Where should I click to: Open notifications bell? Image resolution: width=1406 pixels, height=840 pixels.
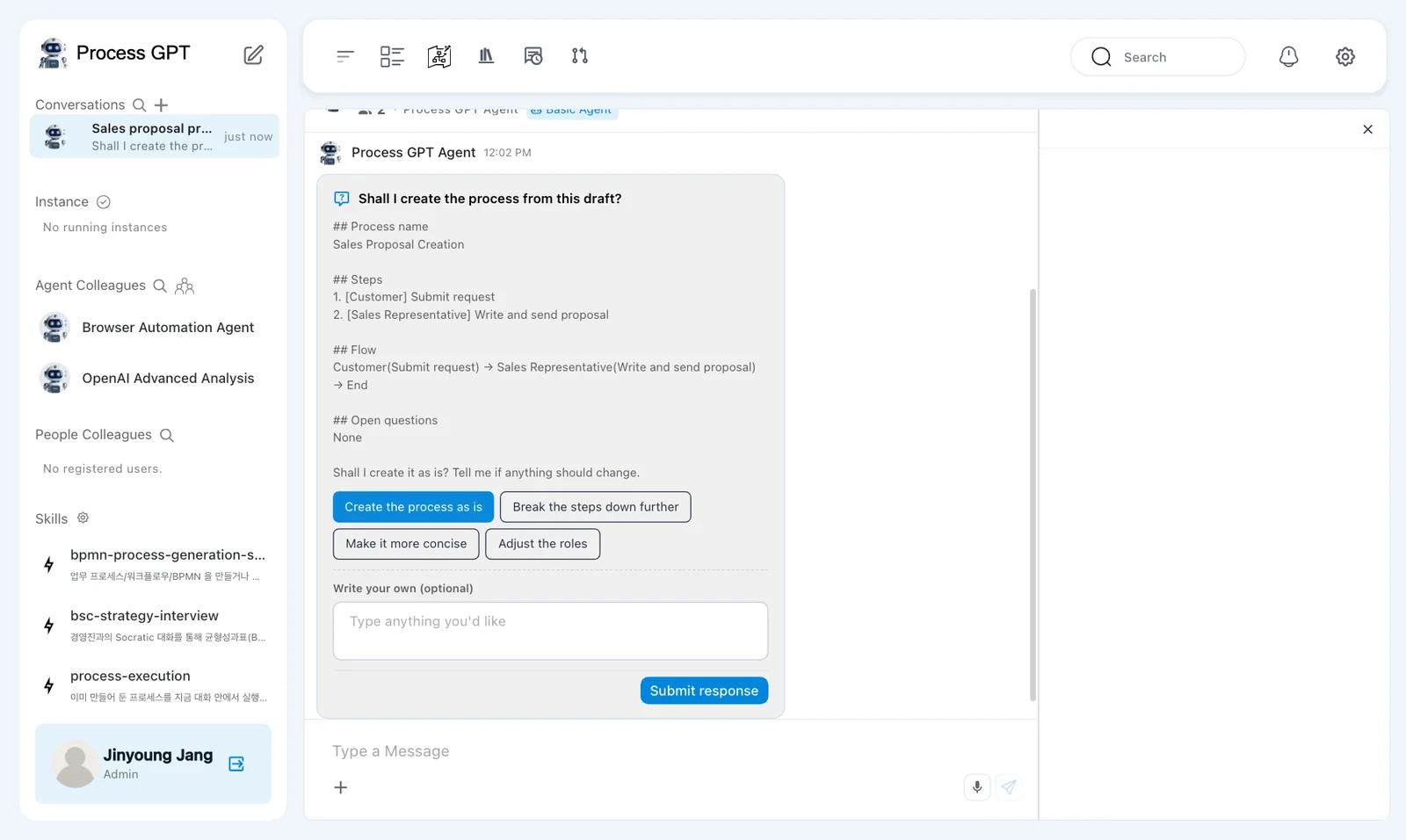tap(1288, 56)
